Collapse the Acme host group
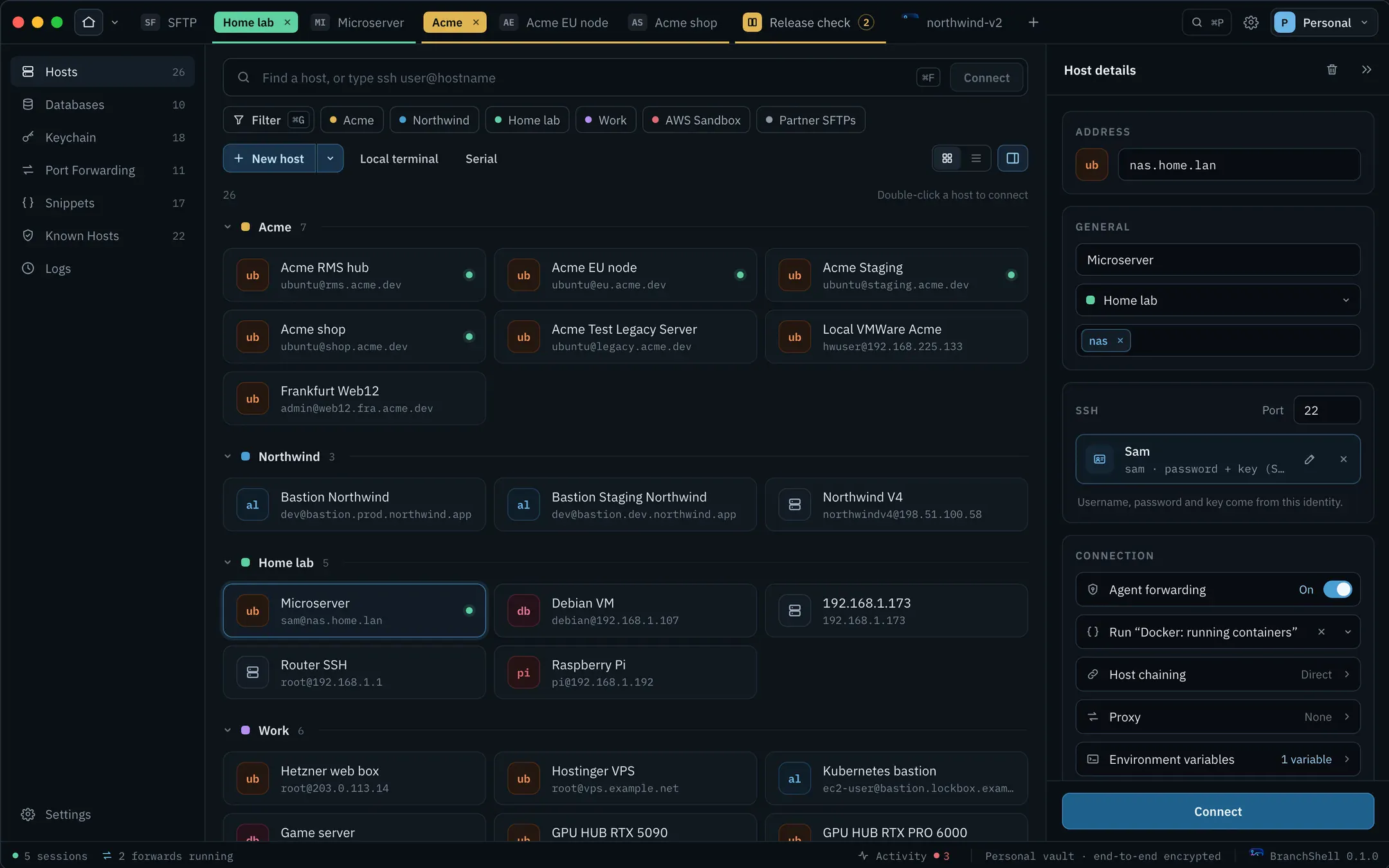Image resolution: width=1389 pixels, height=868 pixels. click(228, 227)
